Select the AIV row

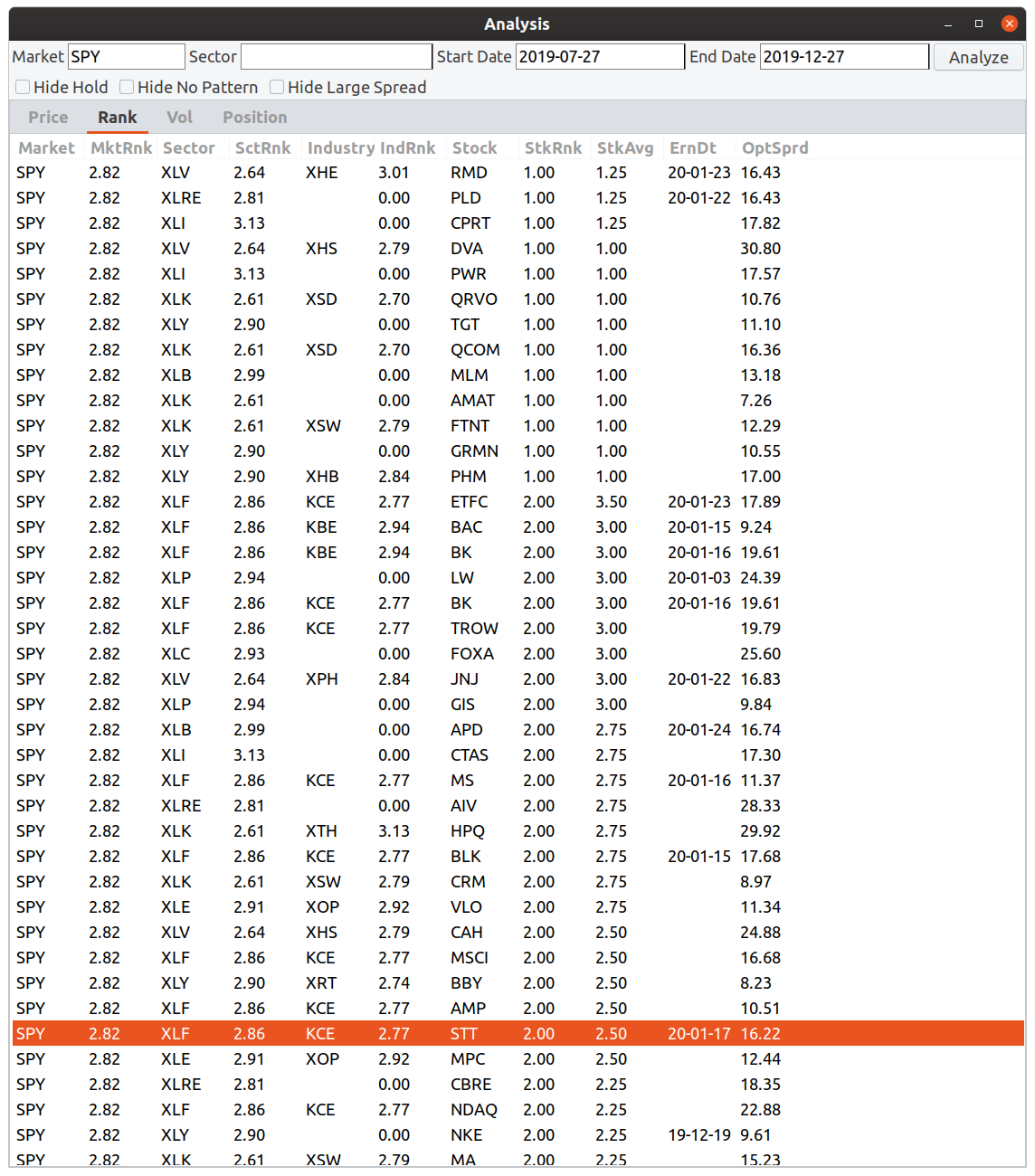[x=518, y=806]
